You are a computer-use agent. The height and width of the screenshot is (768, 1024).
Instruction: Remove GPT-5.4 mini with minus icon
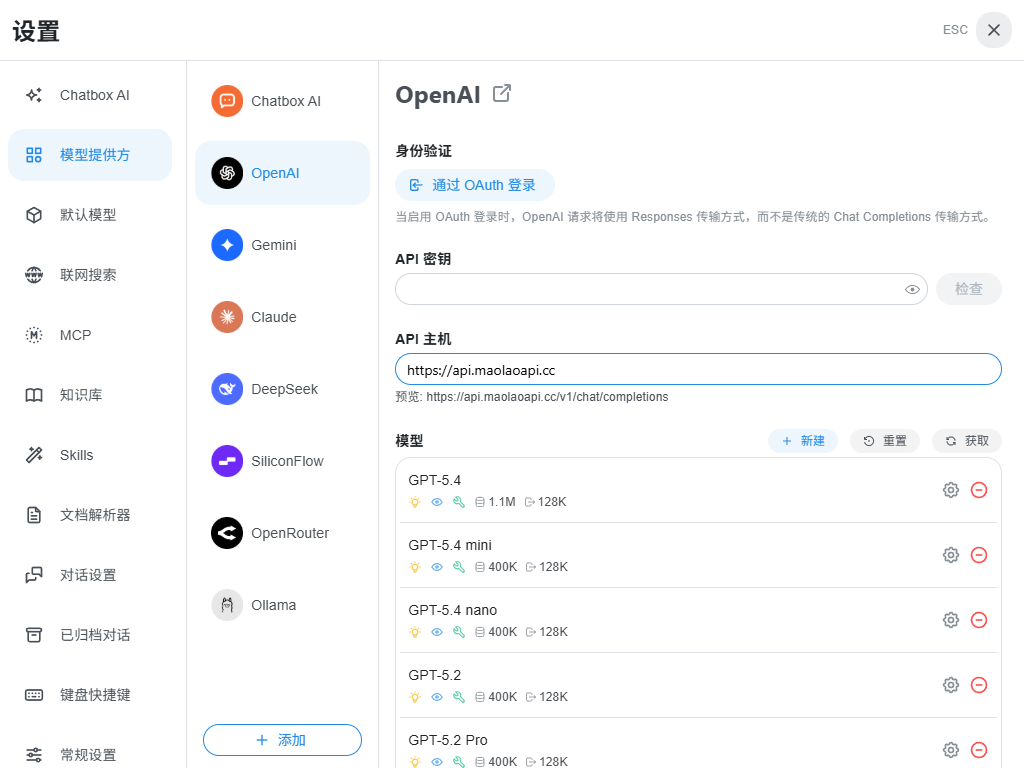coord(979,555)
